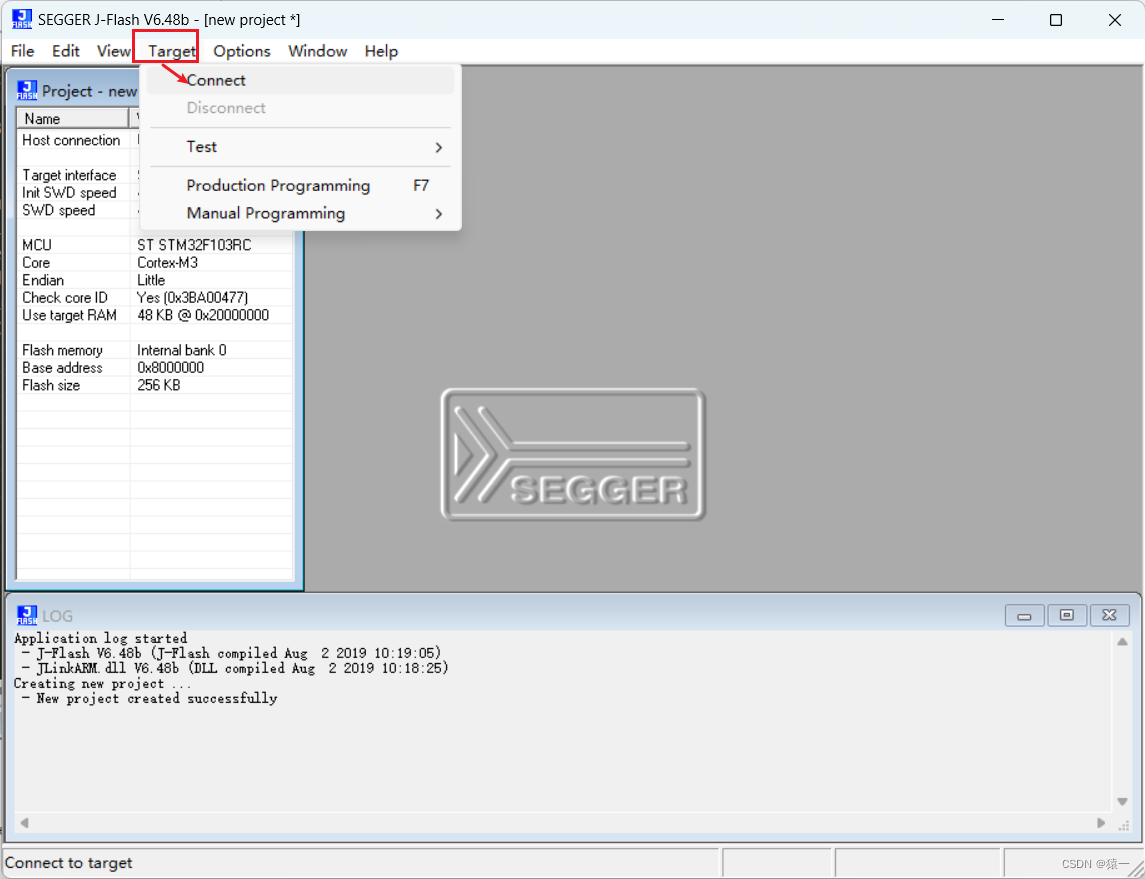The image size is (1145, 879).
Task: Click the J-Flash icon on the LOG panel
Action: tap(27, 615)
